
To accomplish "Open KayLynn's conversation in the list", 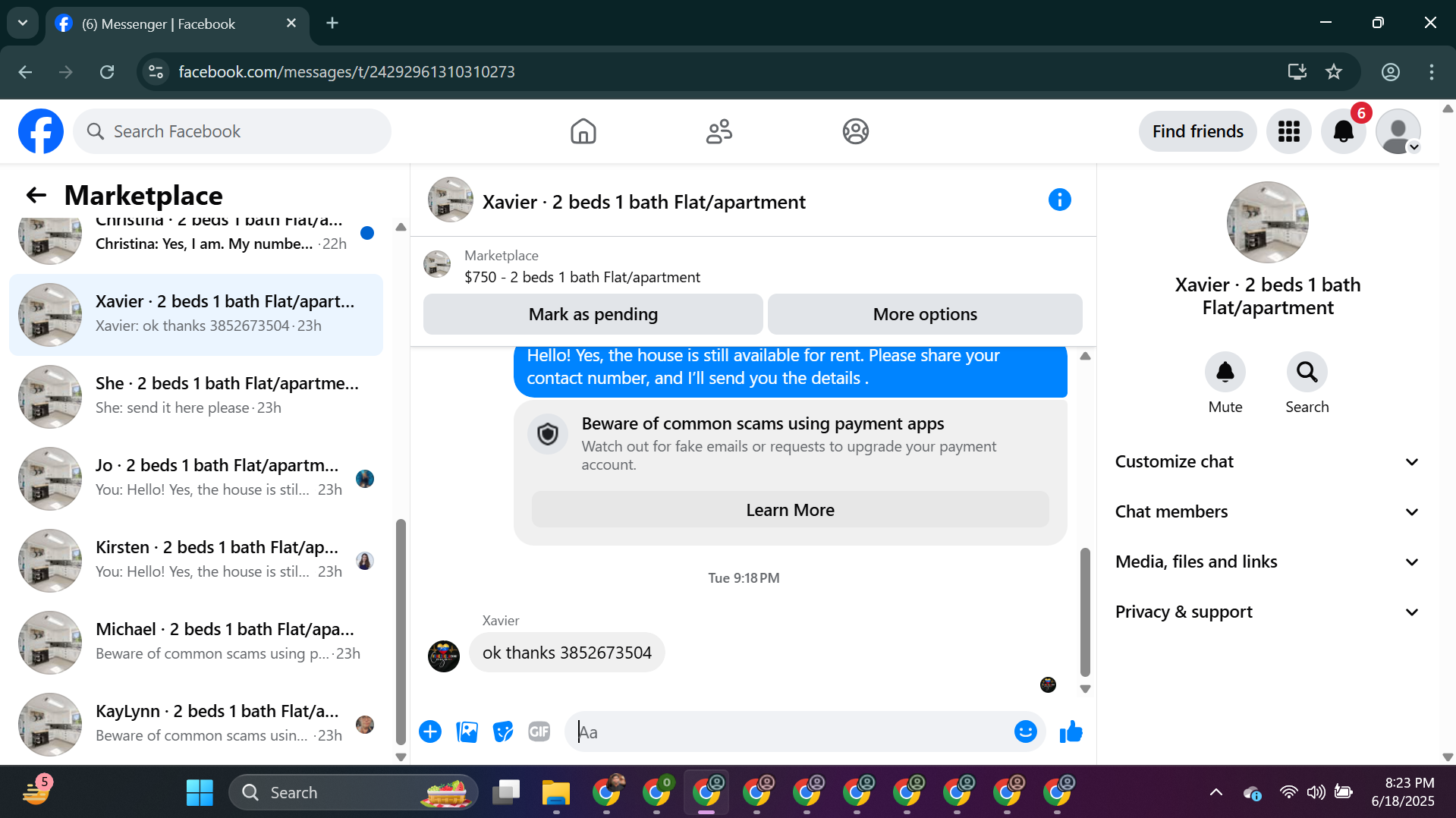I will [196, 725].
